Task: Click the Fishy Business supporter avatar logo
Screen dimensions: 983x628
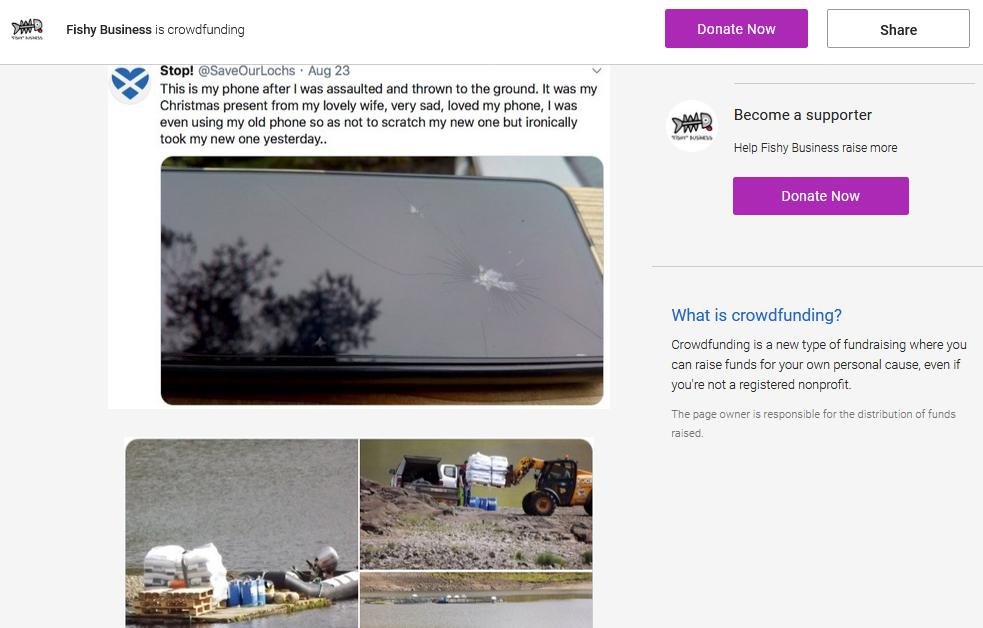Action: tap(691, 125)
